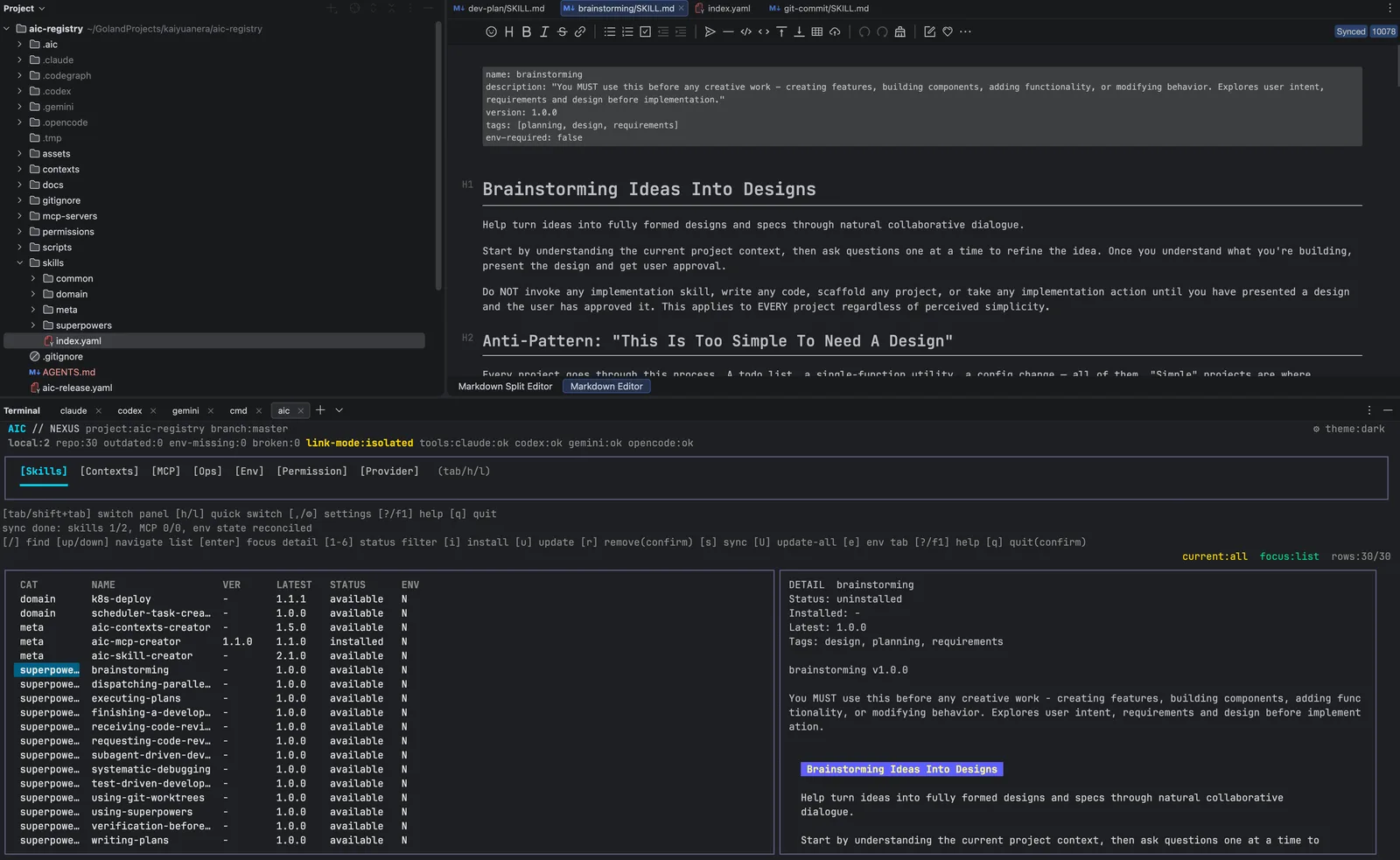
Task: Expand the .claude folder
Action: [x=20, y=60]
